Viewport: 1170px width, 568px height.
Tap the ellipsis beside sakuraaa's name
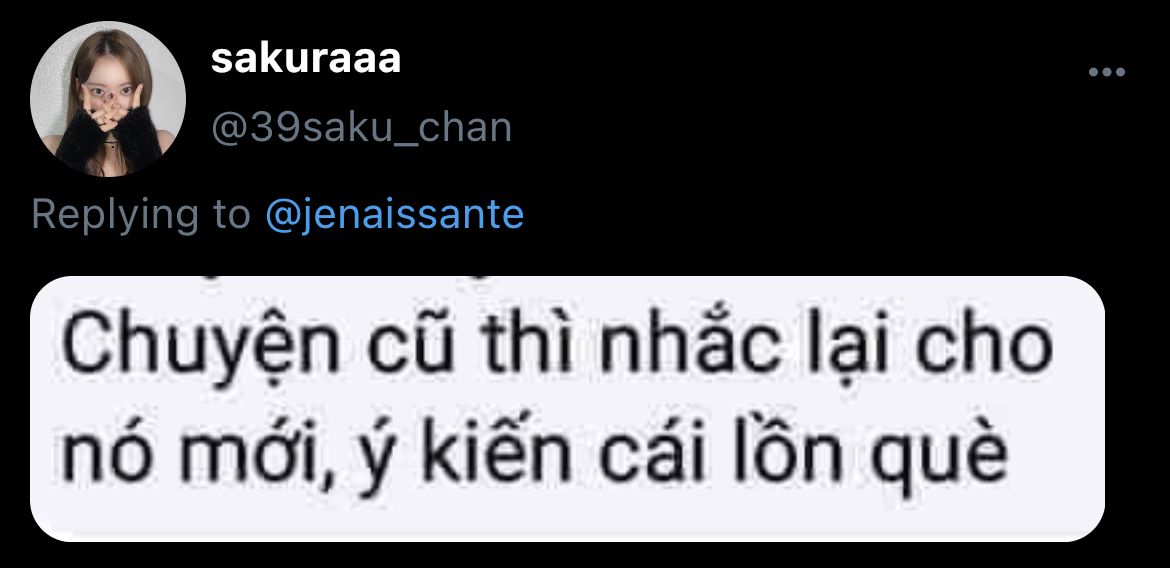click(x=1106, y=72)
